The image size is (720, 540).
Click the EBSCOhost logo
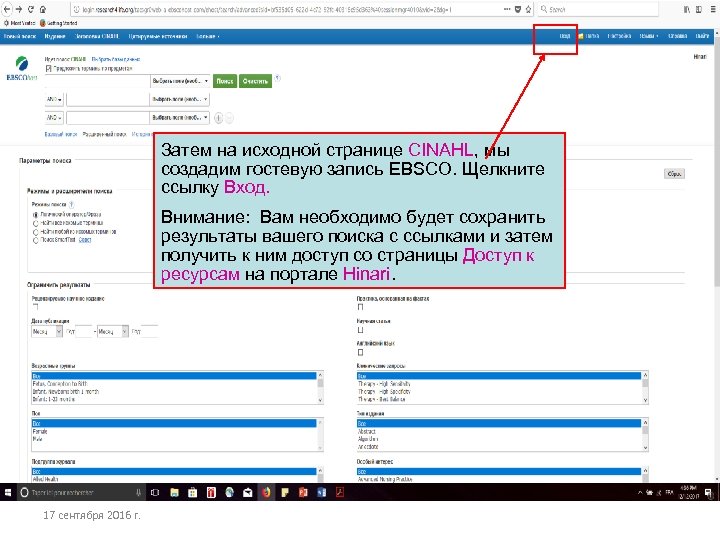(x=22, y=69)
